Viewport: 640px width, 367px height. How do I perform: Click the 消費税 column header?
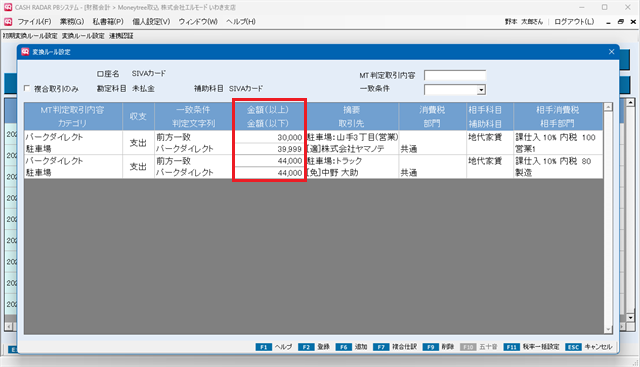[432, 110]
